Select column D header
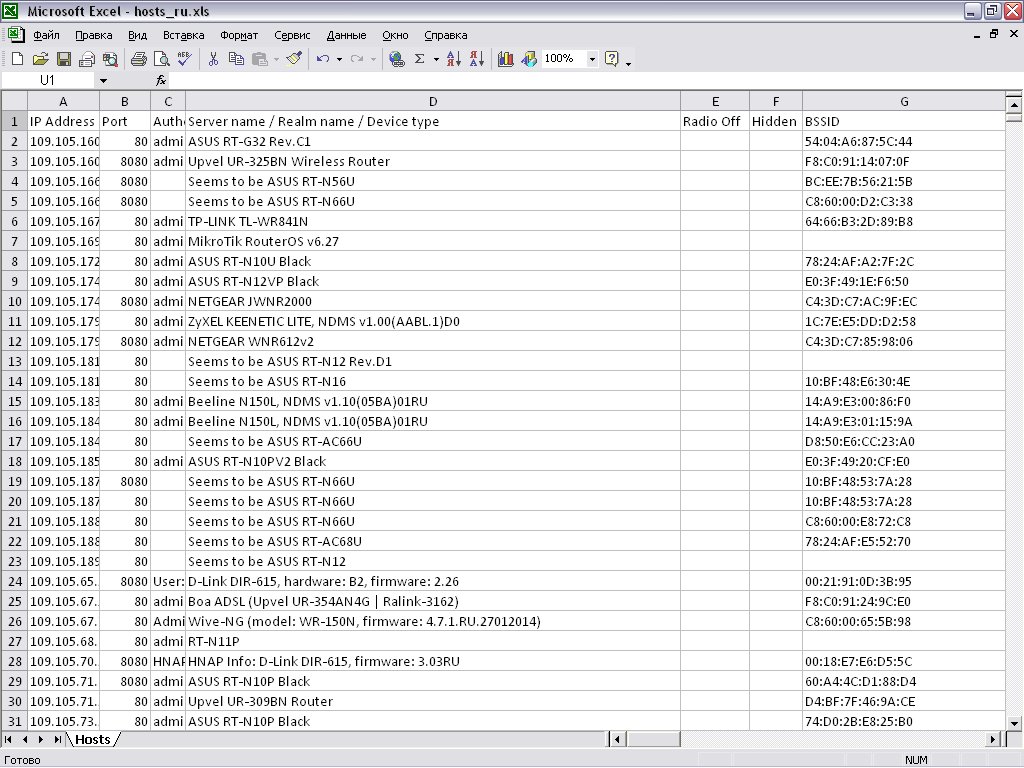The image size is (1024, 768). (433, 101)
